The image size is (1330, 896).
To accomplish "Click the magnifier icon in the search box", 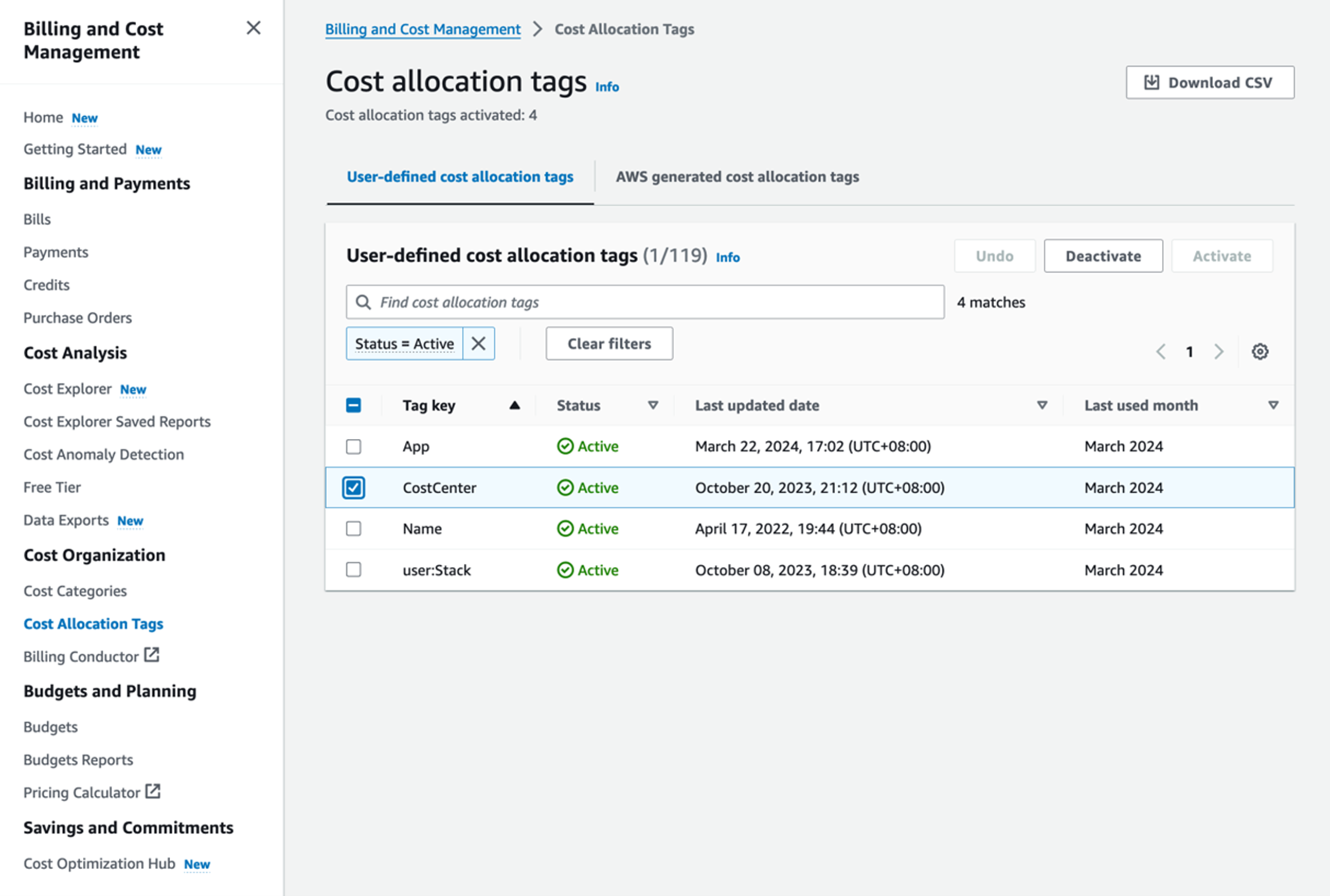I will (364, 302).
